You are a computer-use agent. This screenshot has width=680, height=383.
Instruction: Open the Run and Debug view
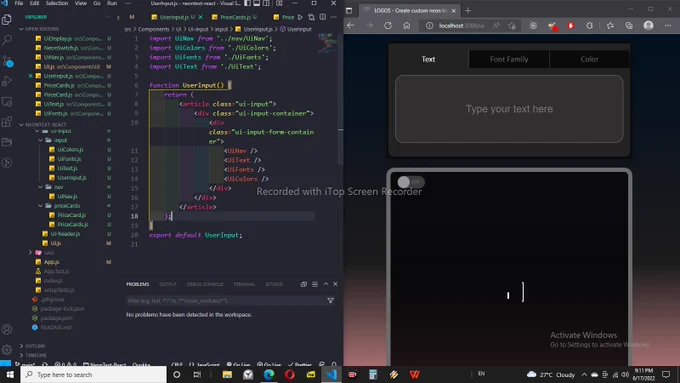7,81
